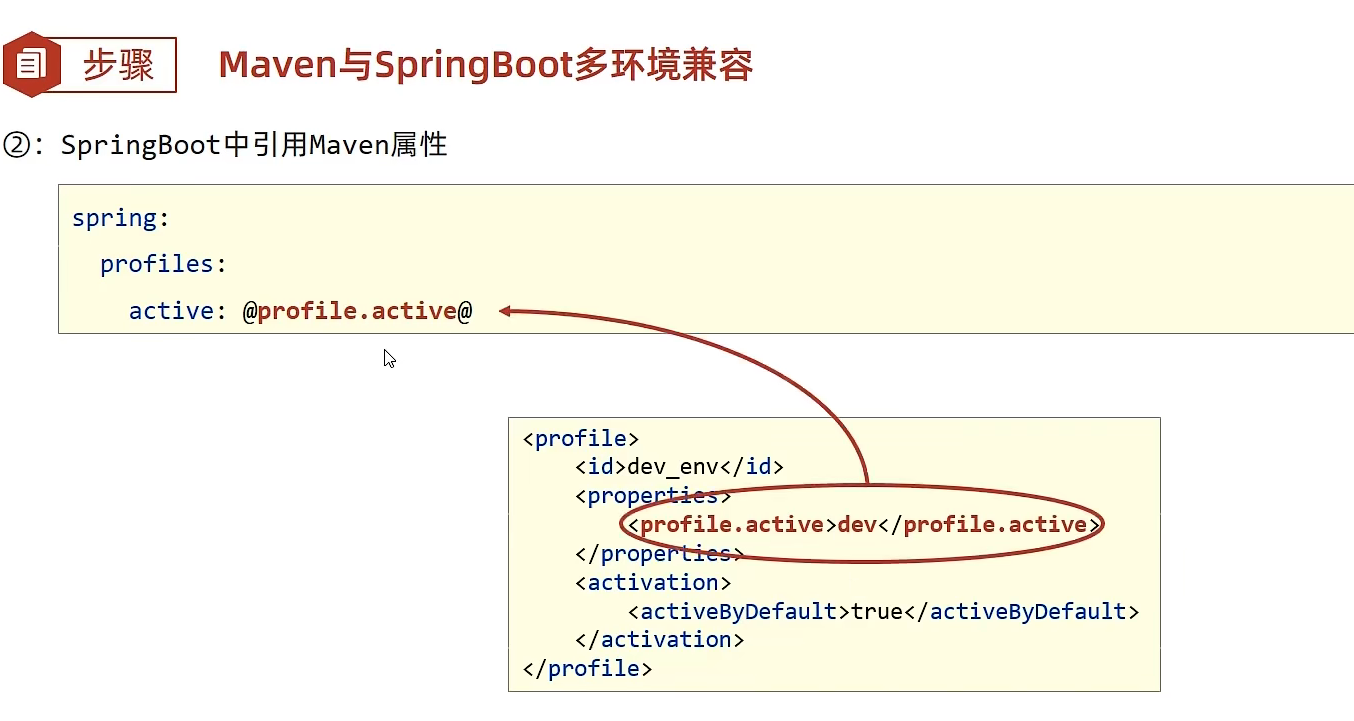The width and height of the screenshot is (1354, 721).
Task: Click the closing "</activation>" tag
Action: coord(659,639)
